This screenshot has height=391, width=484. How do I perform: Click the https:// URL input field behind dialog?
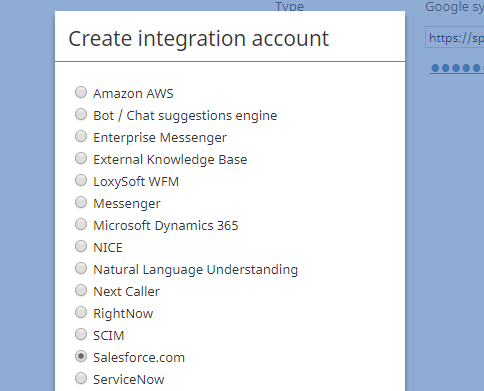tap(455, 38)
